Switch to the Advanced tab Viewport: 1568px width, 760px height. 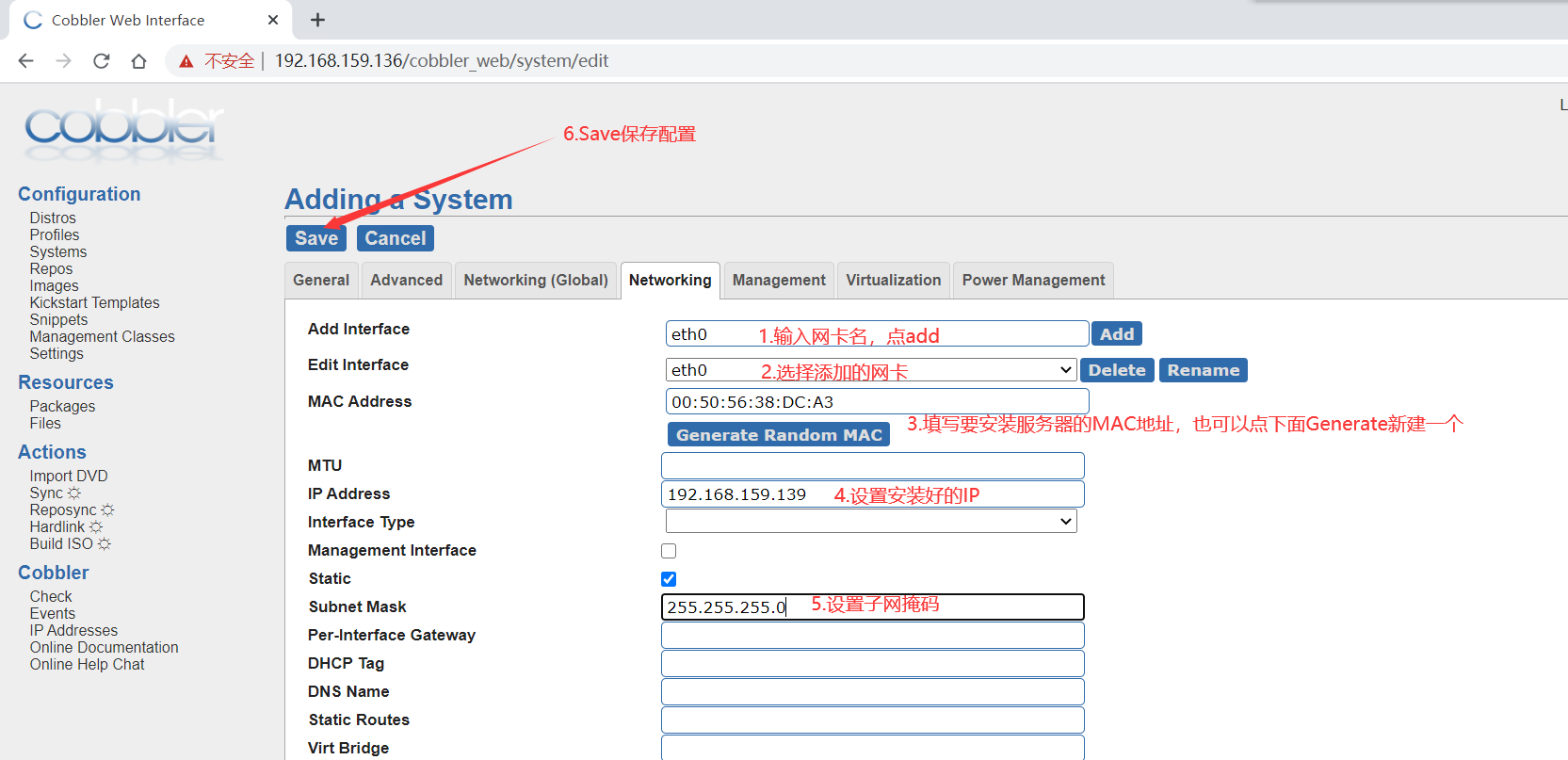point(406,281)
